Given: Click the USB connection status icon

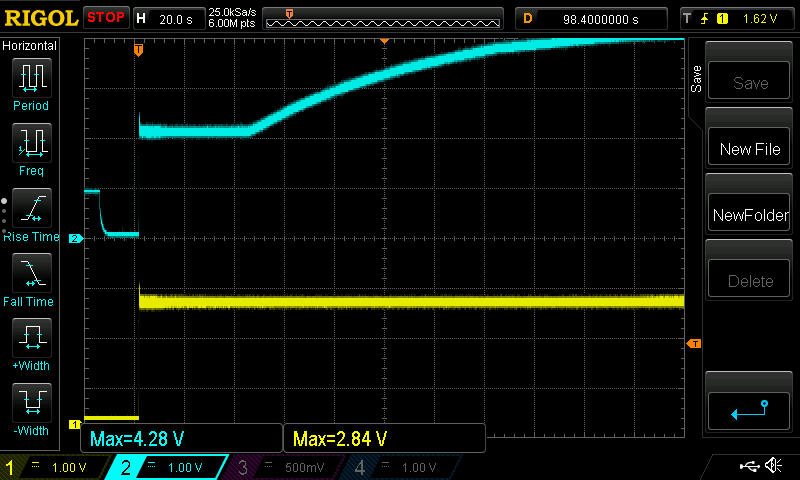Looking at the screenshot, I should coord(749,466).
